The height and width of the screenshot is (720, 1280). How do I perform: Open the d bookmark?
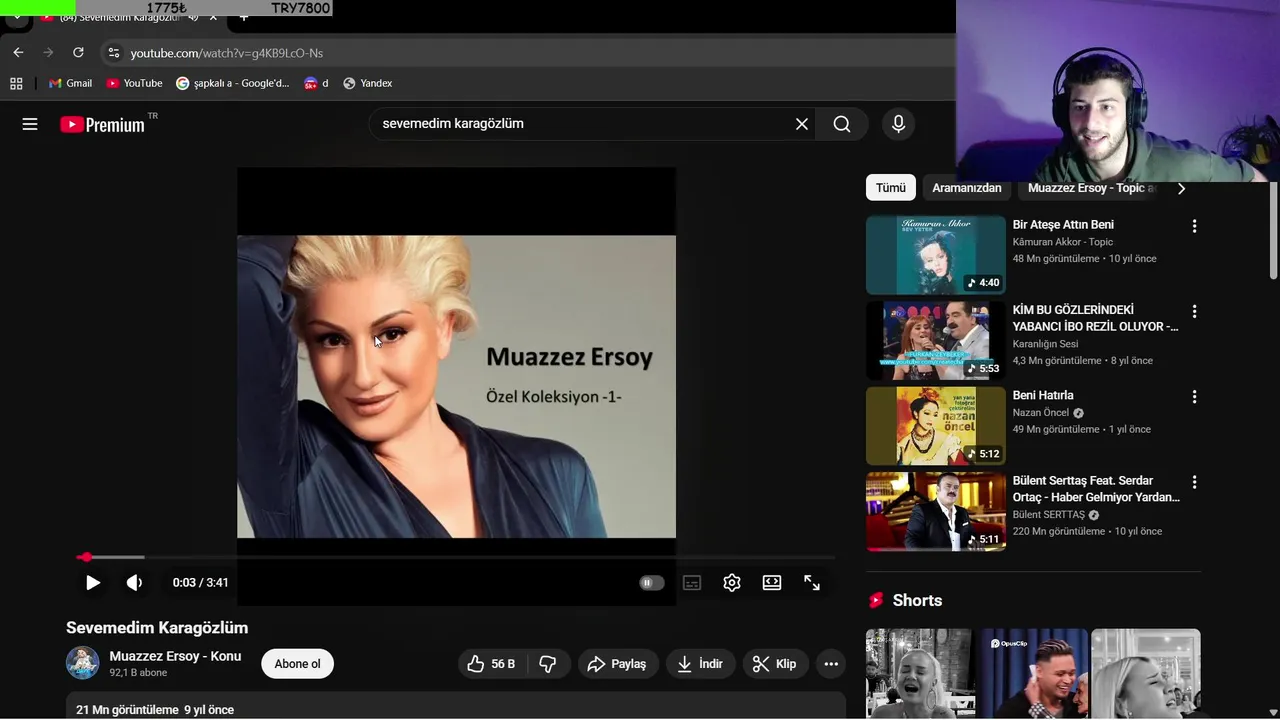click(316, 83)
